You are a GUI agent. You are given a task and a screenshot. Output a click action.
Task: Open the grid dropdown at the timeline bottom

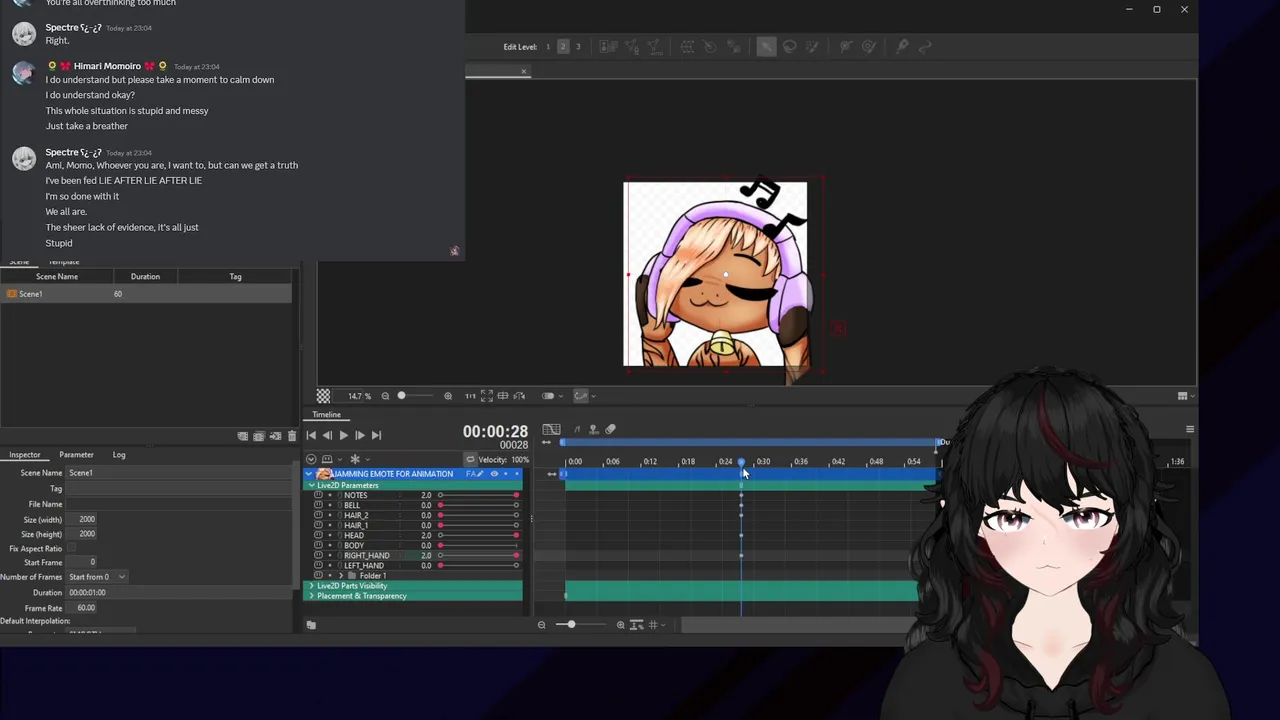(x=656, y=625)
